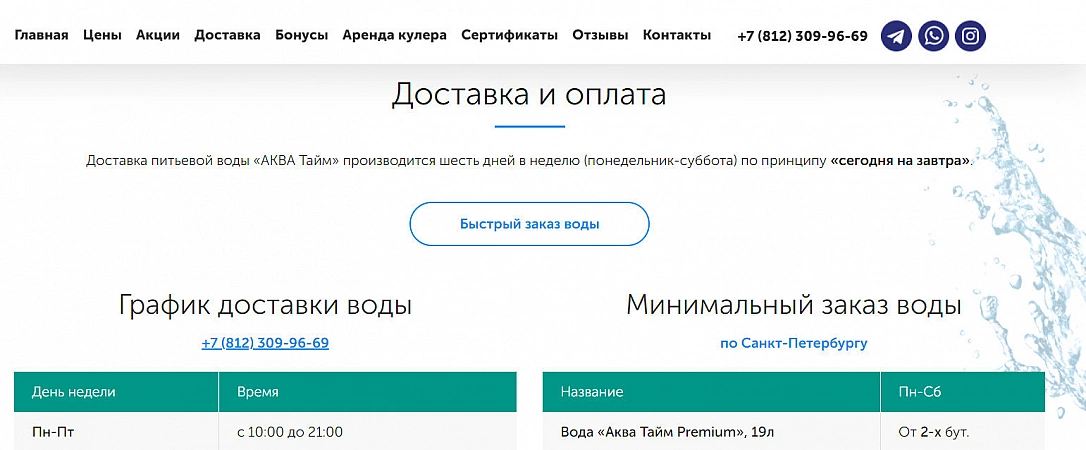This screenshot has height=450, width=1086.
Task: Open Аренда кулера page
Action: [394, 35]
